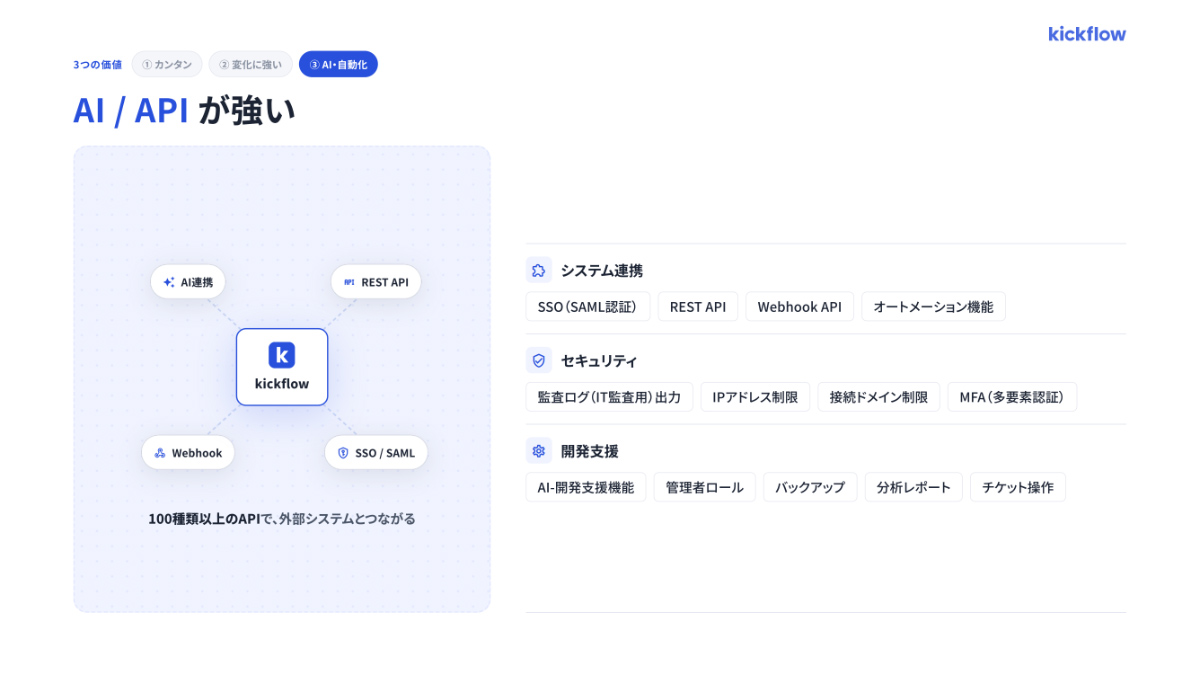
Task: Click the バックアップ tag
Action: [810, 487]
